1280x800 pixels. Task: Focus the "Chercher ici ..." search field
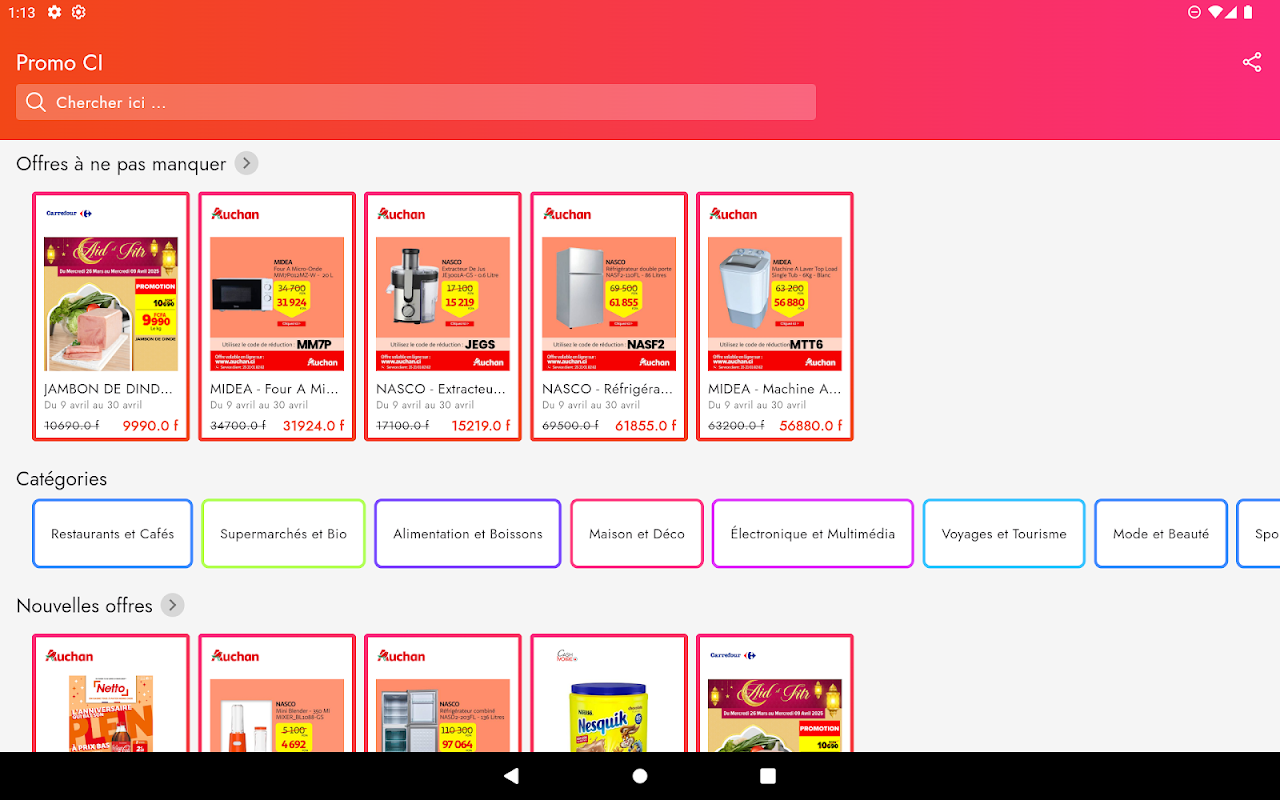coord(416,102)
